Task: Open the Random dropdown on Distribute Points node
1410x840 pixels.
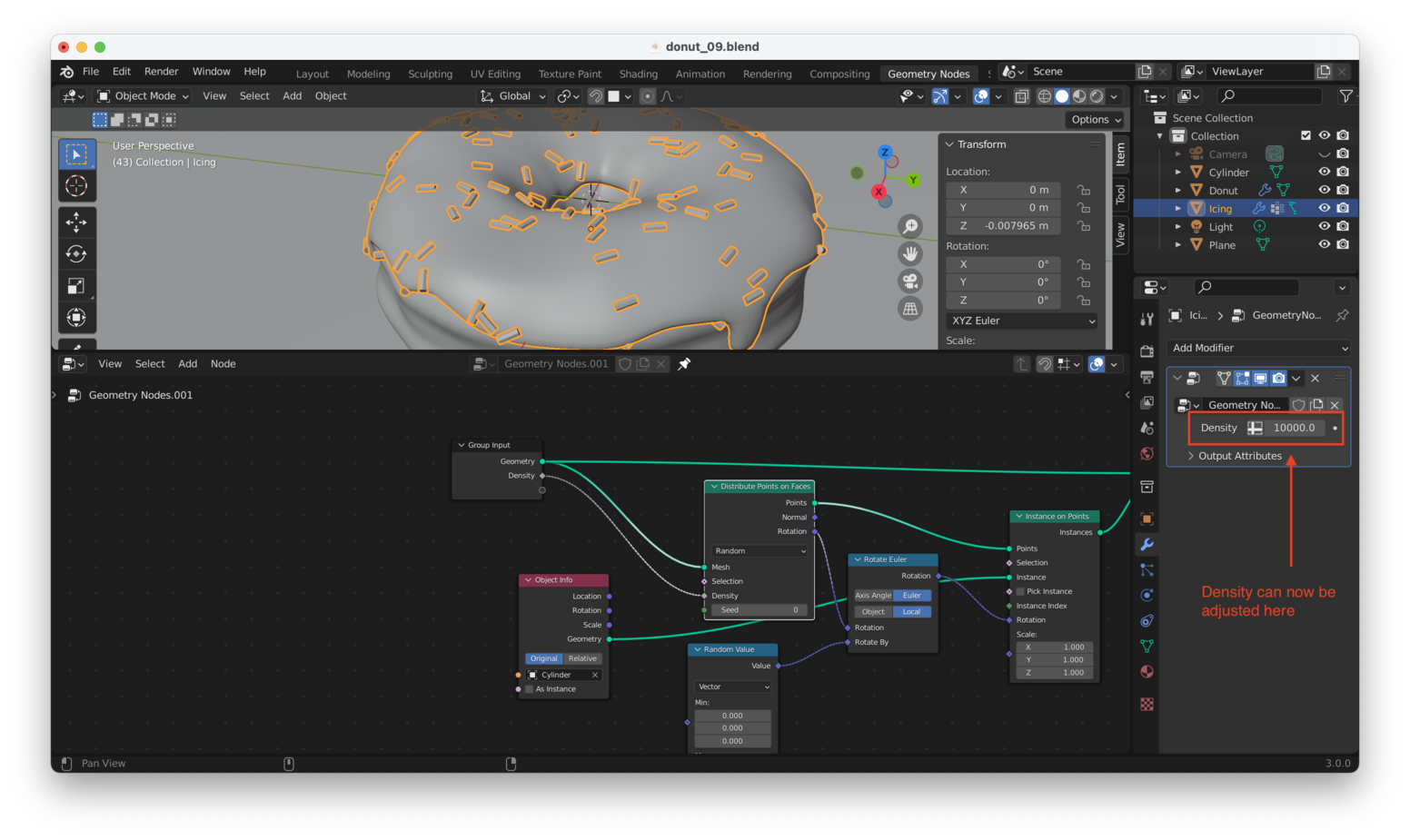Action: (758, 551)
